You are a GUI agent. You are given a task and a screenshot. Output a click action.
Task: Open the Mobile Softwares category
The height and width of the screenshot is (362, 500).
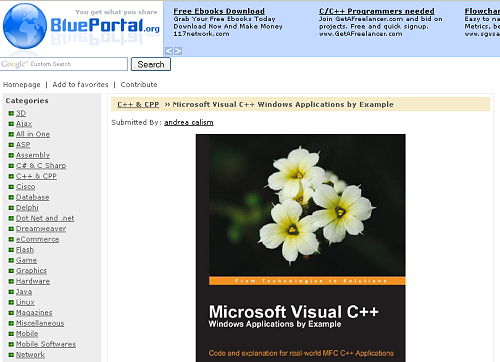(46, 344)
